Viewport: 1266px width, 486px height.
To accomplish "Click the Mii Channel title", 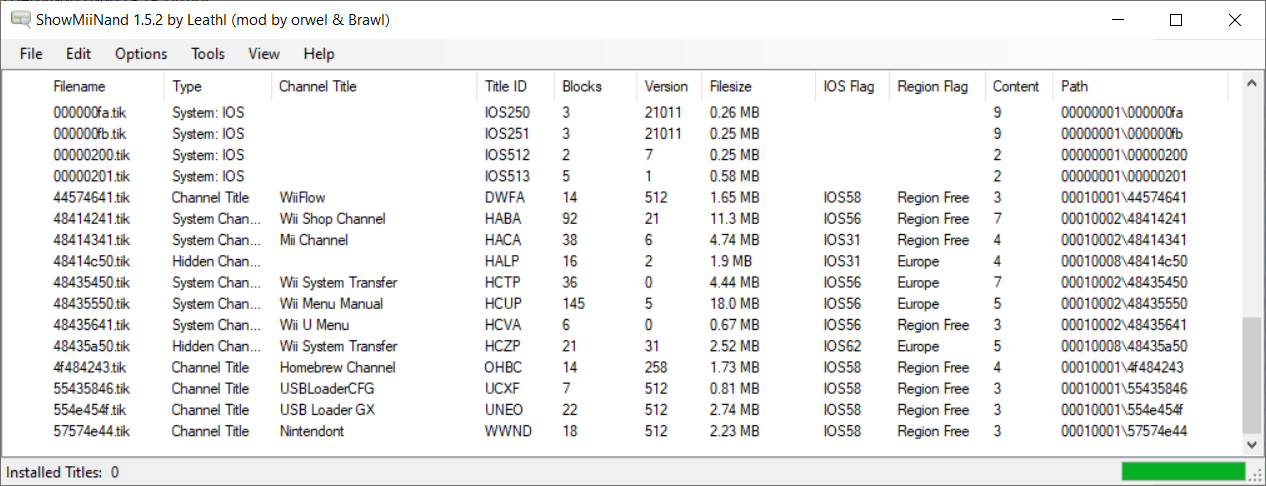I will coord(314,240).
